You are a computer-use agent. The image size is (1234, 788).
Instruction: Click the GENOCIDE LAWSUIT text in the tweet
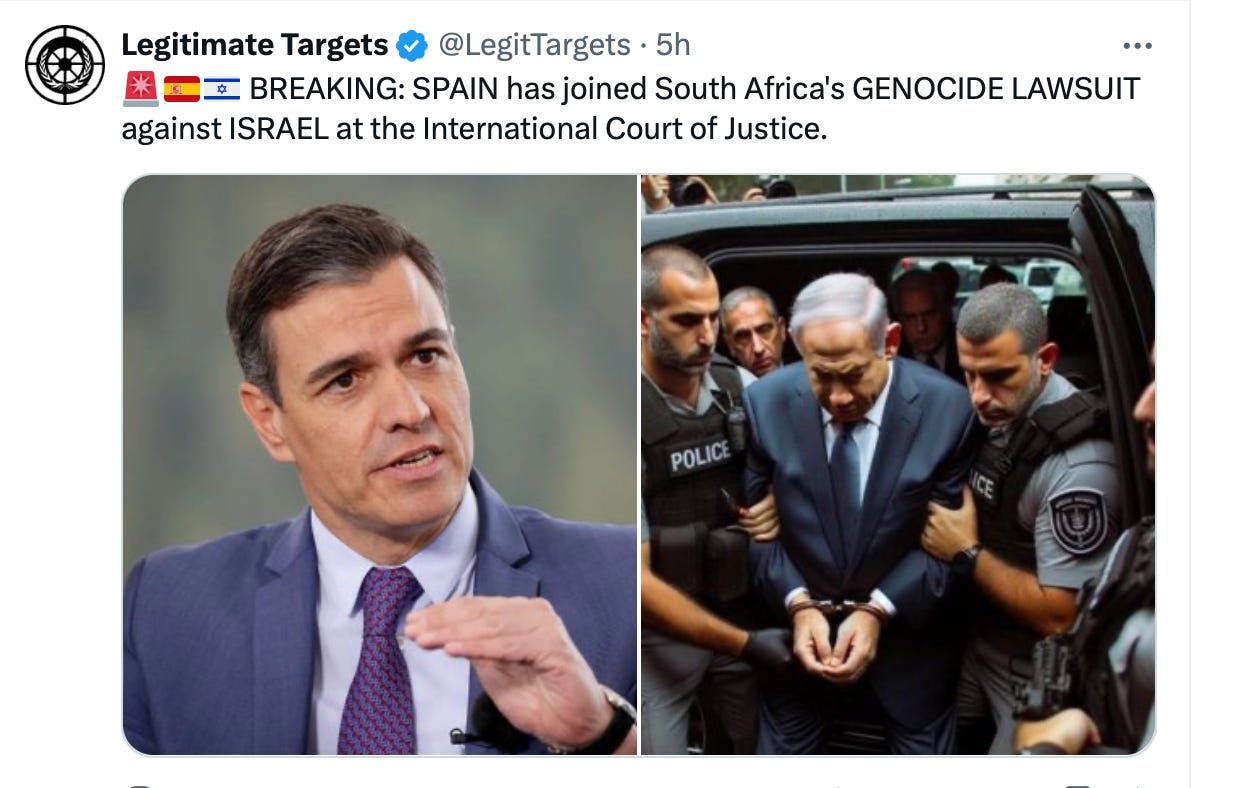point(996,89)
